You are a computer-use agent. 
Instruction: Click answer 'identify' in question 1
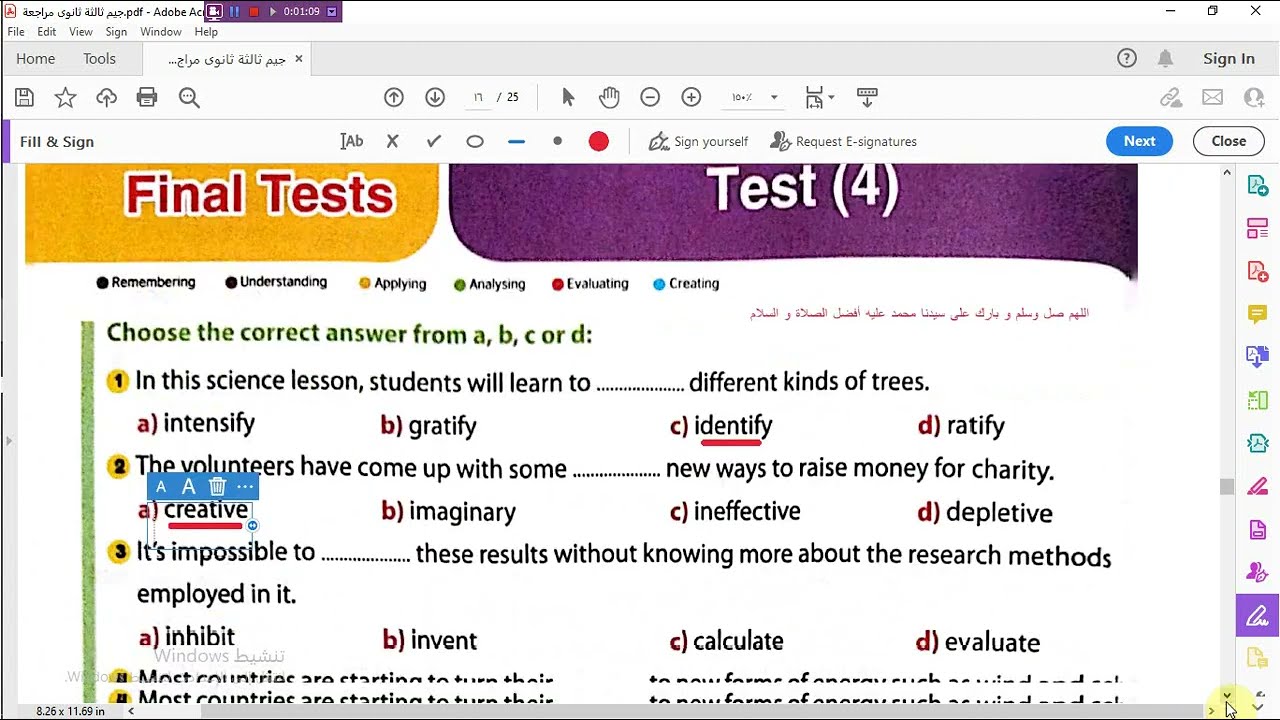click(x=733, y=426)
